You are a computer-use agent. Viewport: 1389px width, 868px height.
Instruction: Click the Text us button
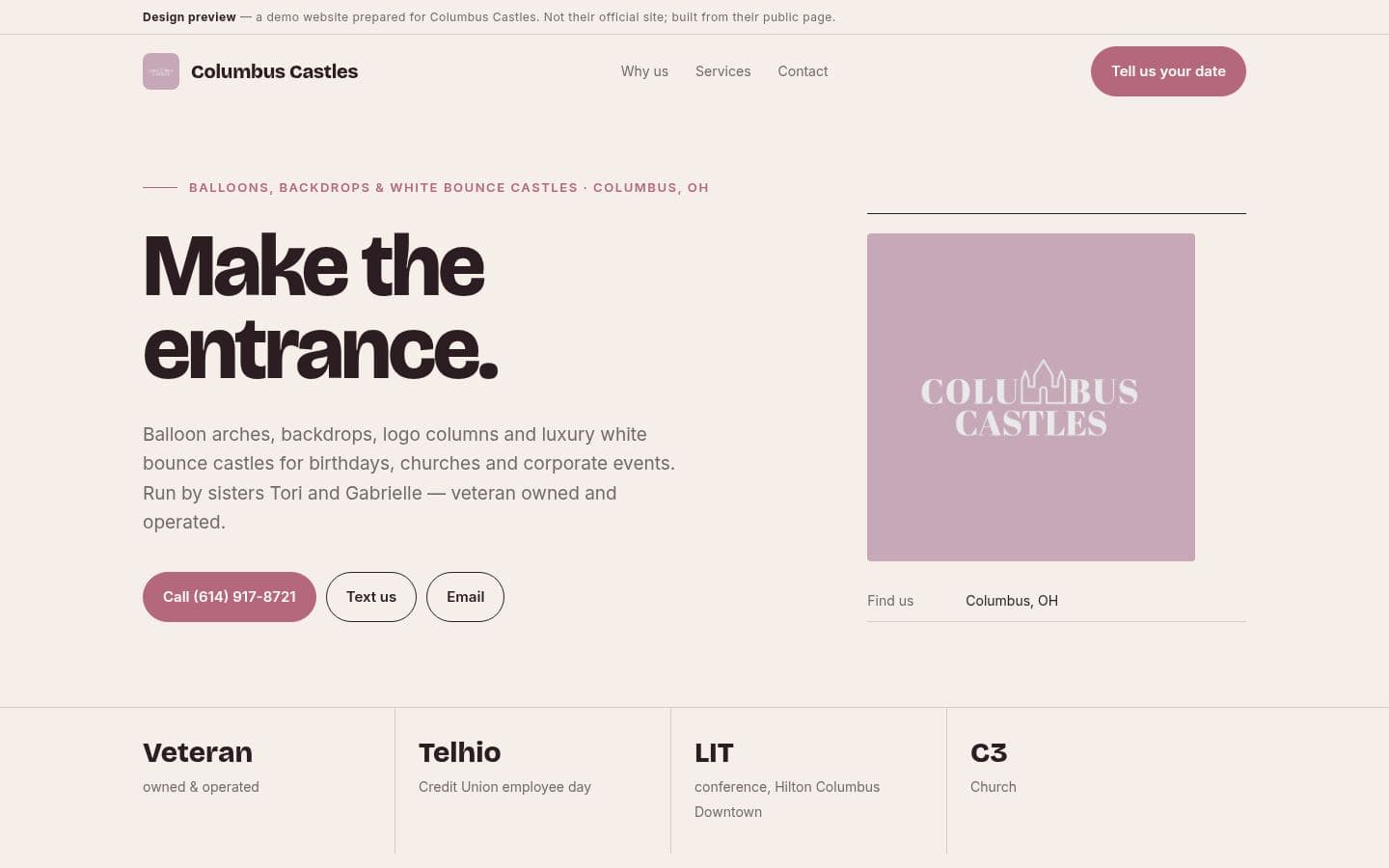coord(371,597)
